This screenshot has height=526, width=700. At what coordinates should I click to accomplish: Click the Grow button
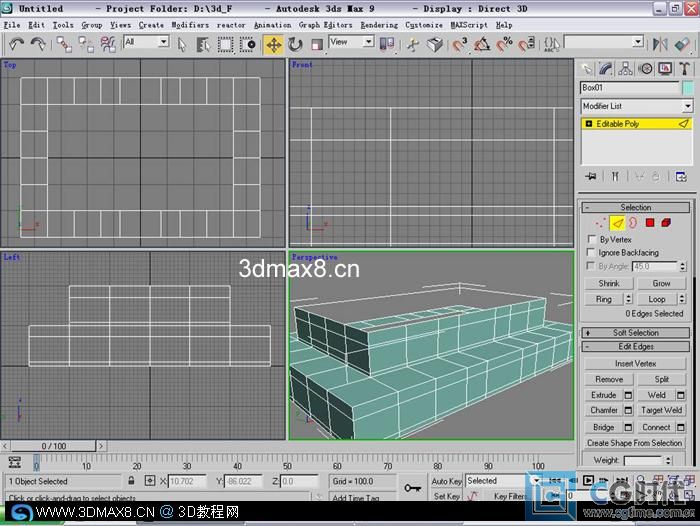[661, 283]
